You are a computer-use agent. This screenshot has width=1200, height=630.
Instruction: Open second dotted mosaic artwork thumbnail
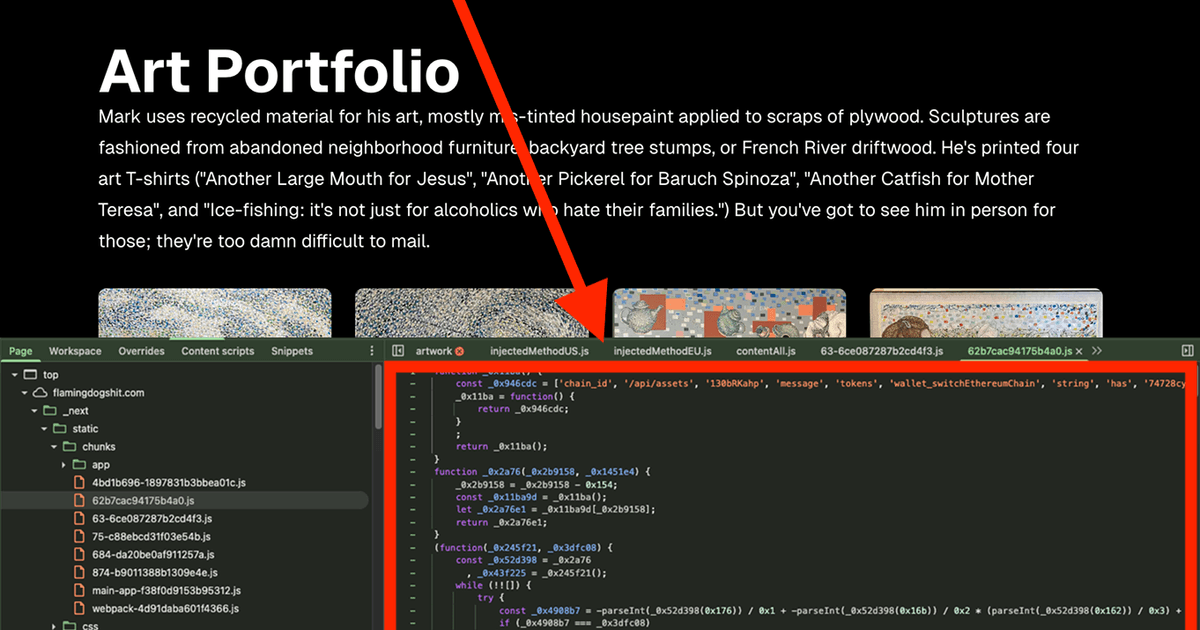(x=472, y=313)
